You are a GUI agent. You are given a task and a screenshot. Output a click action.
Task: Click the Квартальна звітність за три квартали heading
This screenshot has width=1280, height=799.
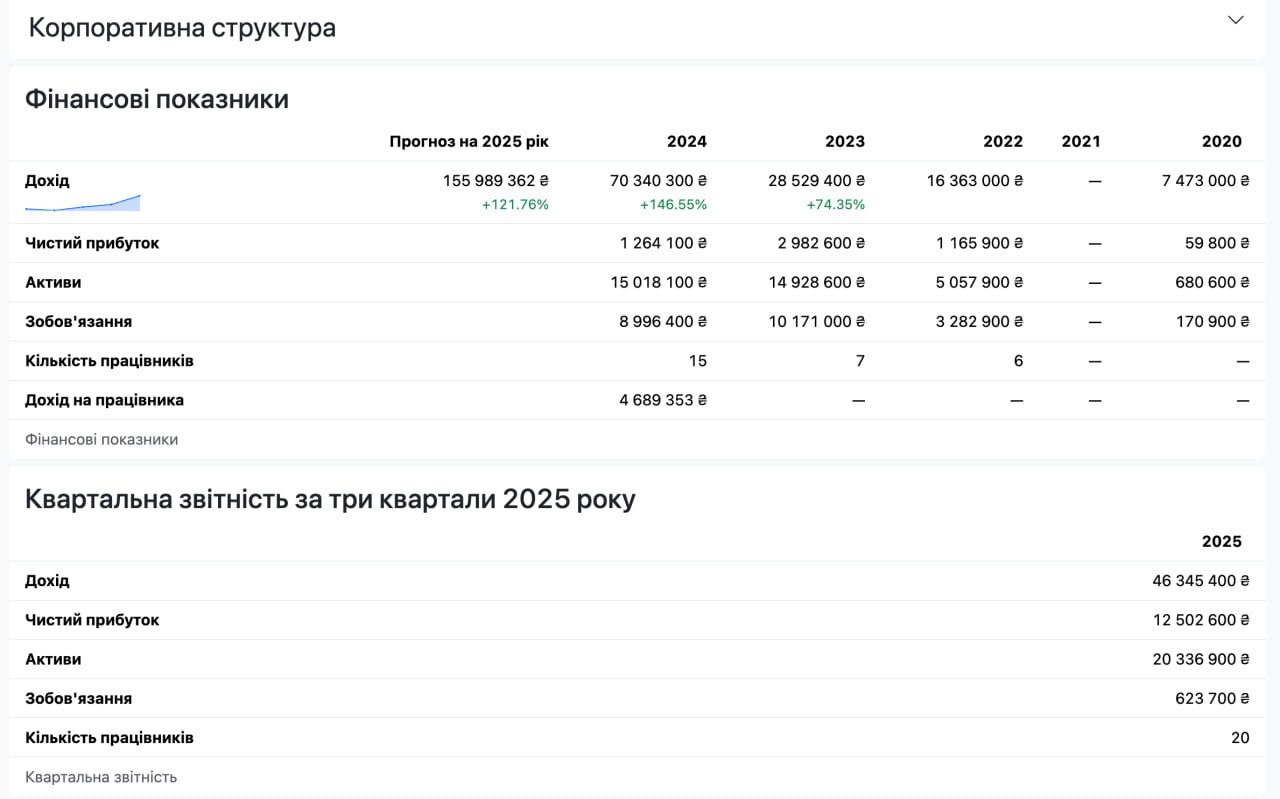click(330, 499)
